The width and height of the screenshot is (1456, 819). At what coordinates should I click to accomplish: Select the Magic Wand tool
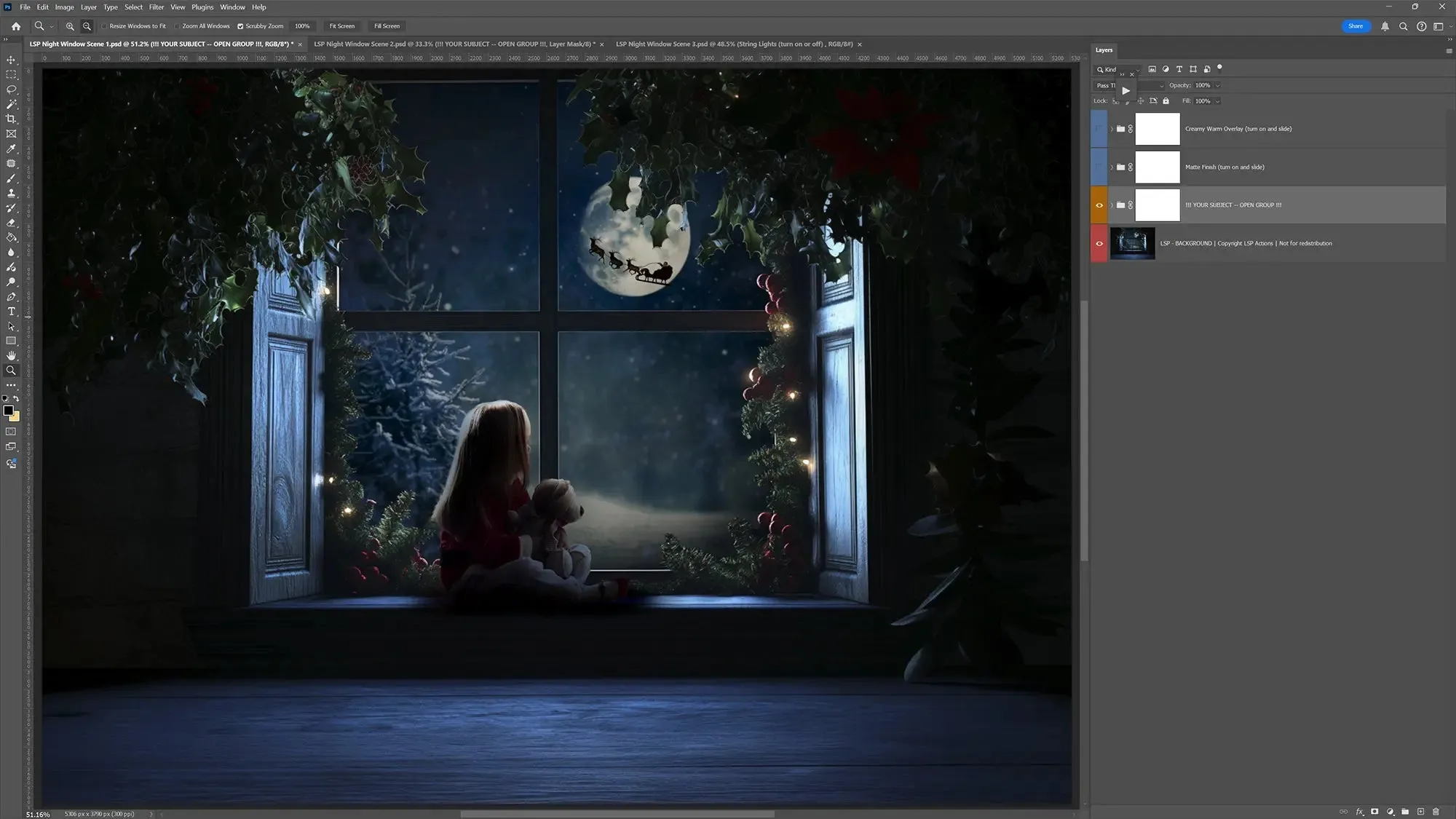point(11,104)
